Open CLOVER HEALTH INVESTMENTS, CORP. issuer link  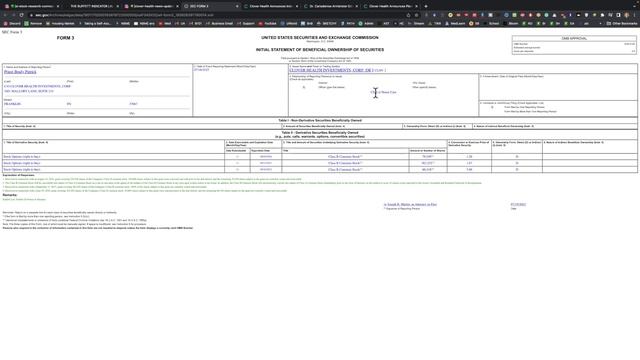331,70
